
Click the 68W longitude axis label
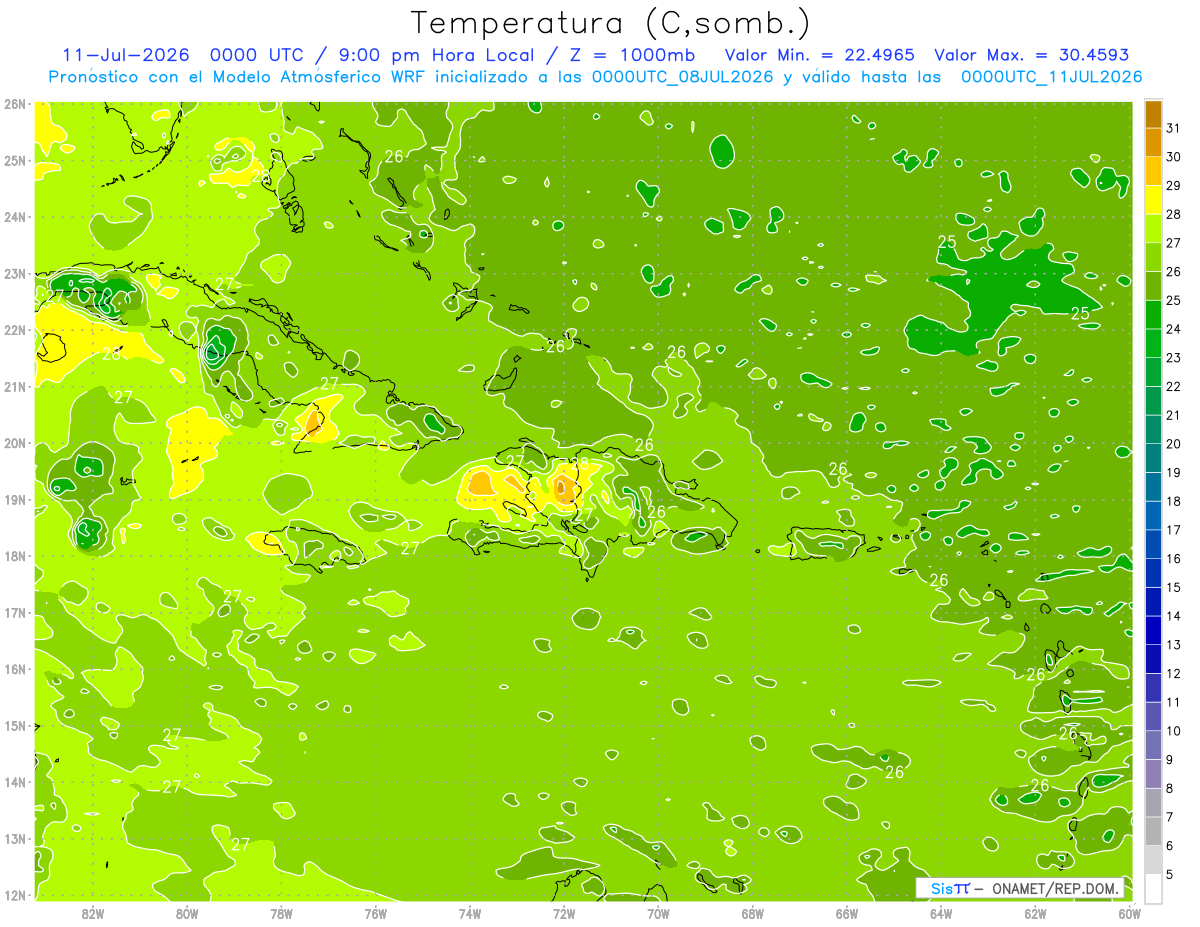click(753, 913)
